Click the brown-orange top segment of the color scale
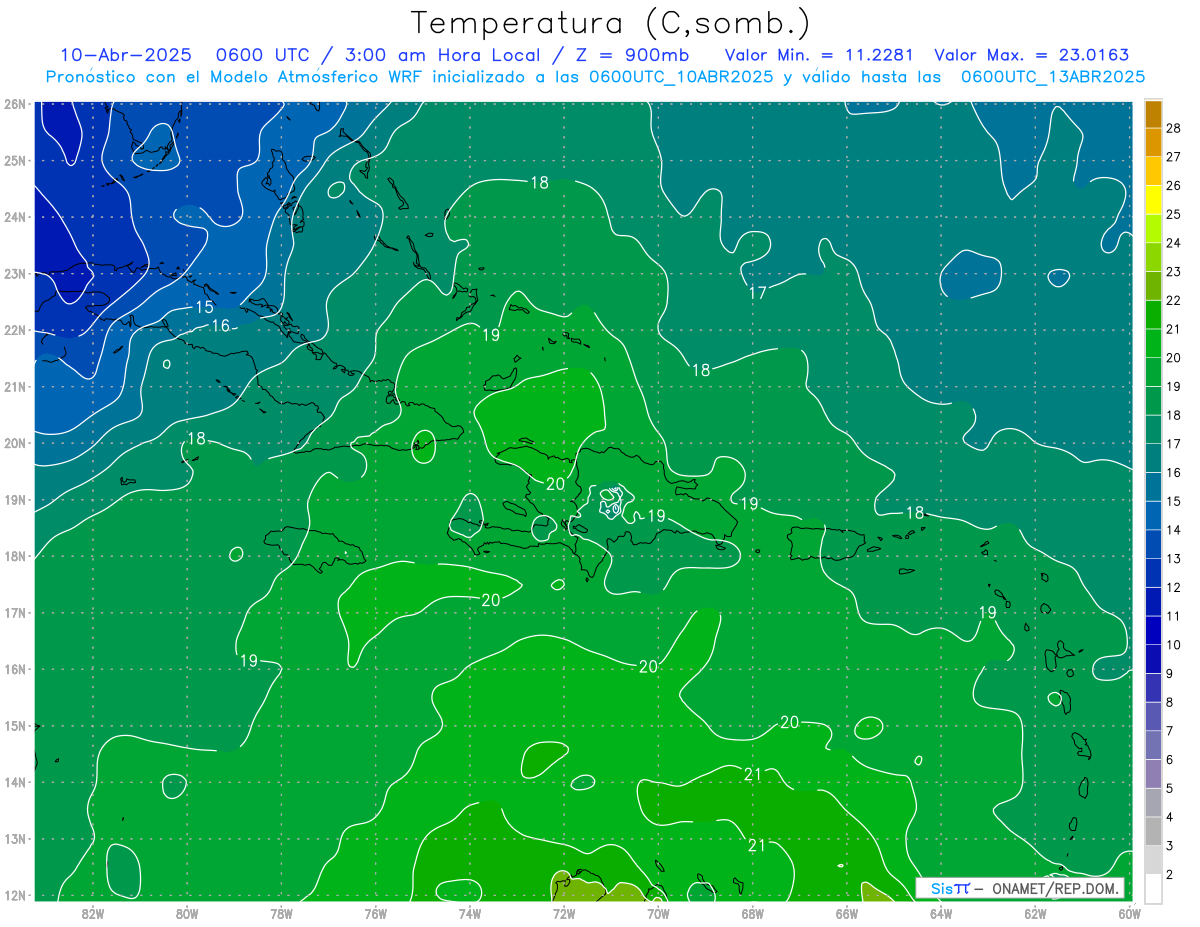The image size is (1200, 927). 1153,114
